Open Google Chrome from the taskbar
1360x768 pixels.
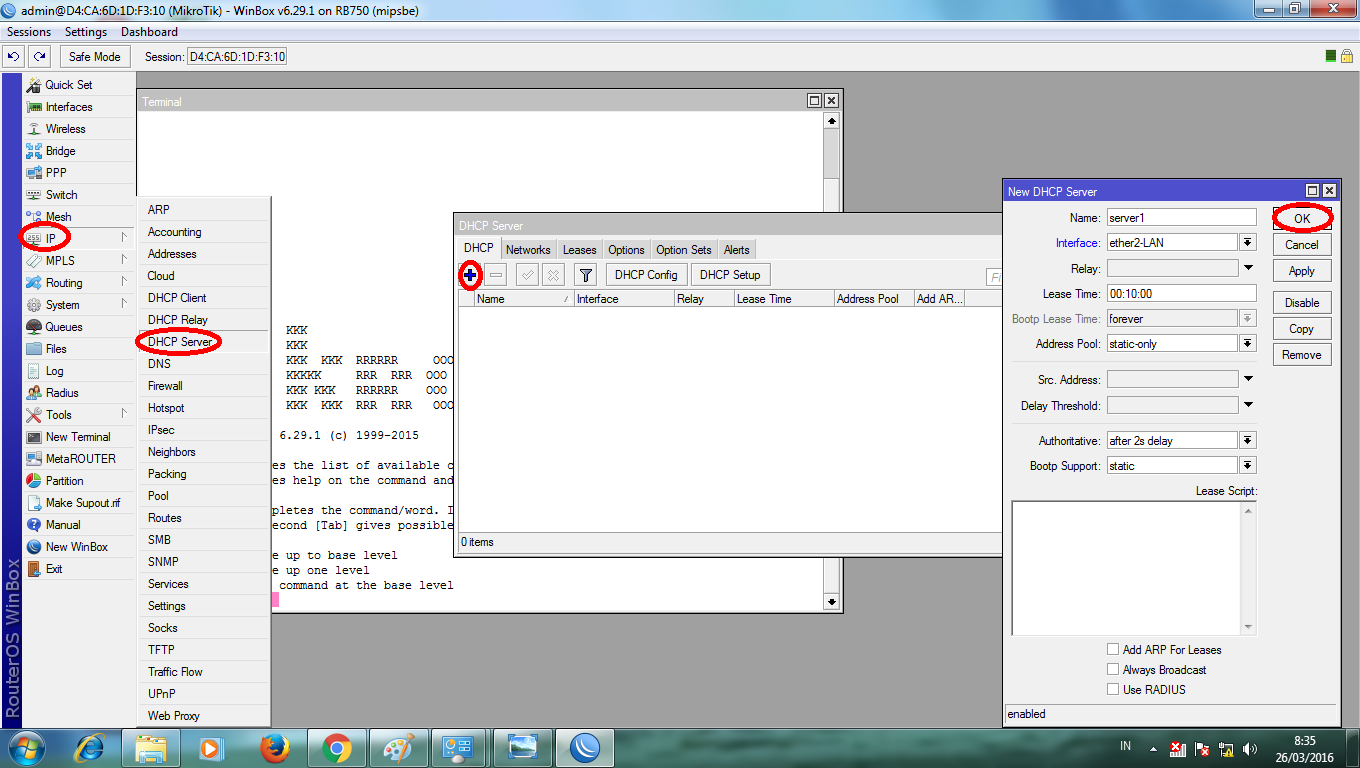pyautogui.click(x=336, y=747)
